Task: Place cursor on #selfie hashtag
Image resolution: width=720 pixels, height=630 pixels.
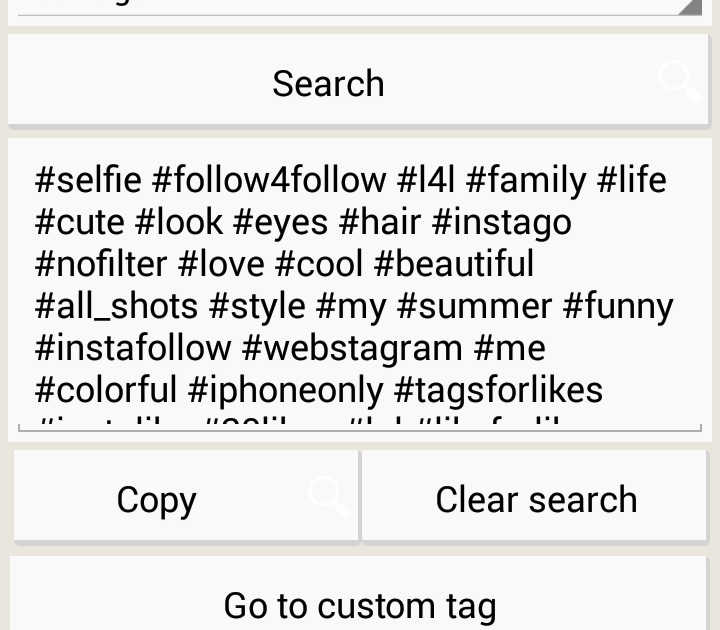Action: [88, 180]
